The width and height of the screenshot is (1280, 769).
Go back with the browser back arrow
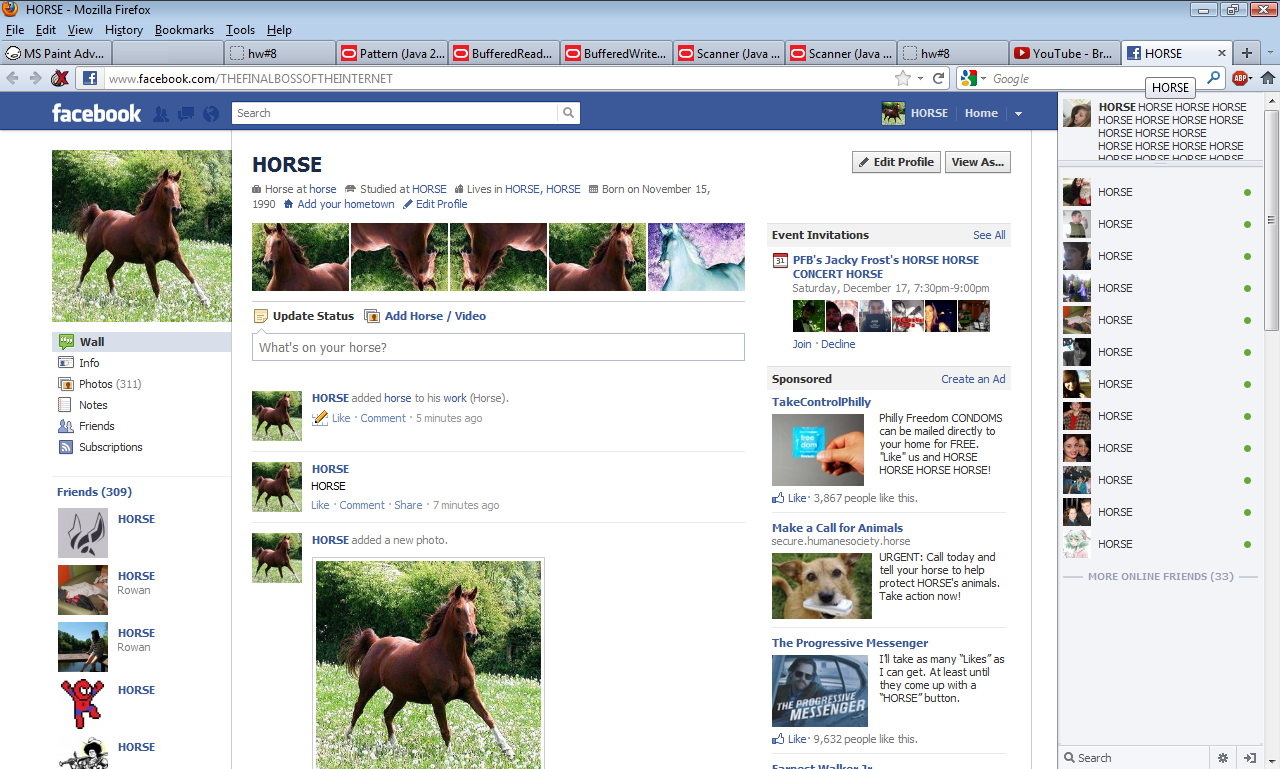[13, 78]
